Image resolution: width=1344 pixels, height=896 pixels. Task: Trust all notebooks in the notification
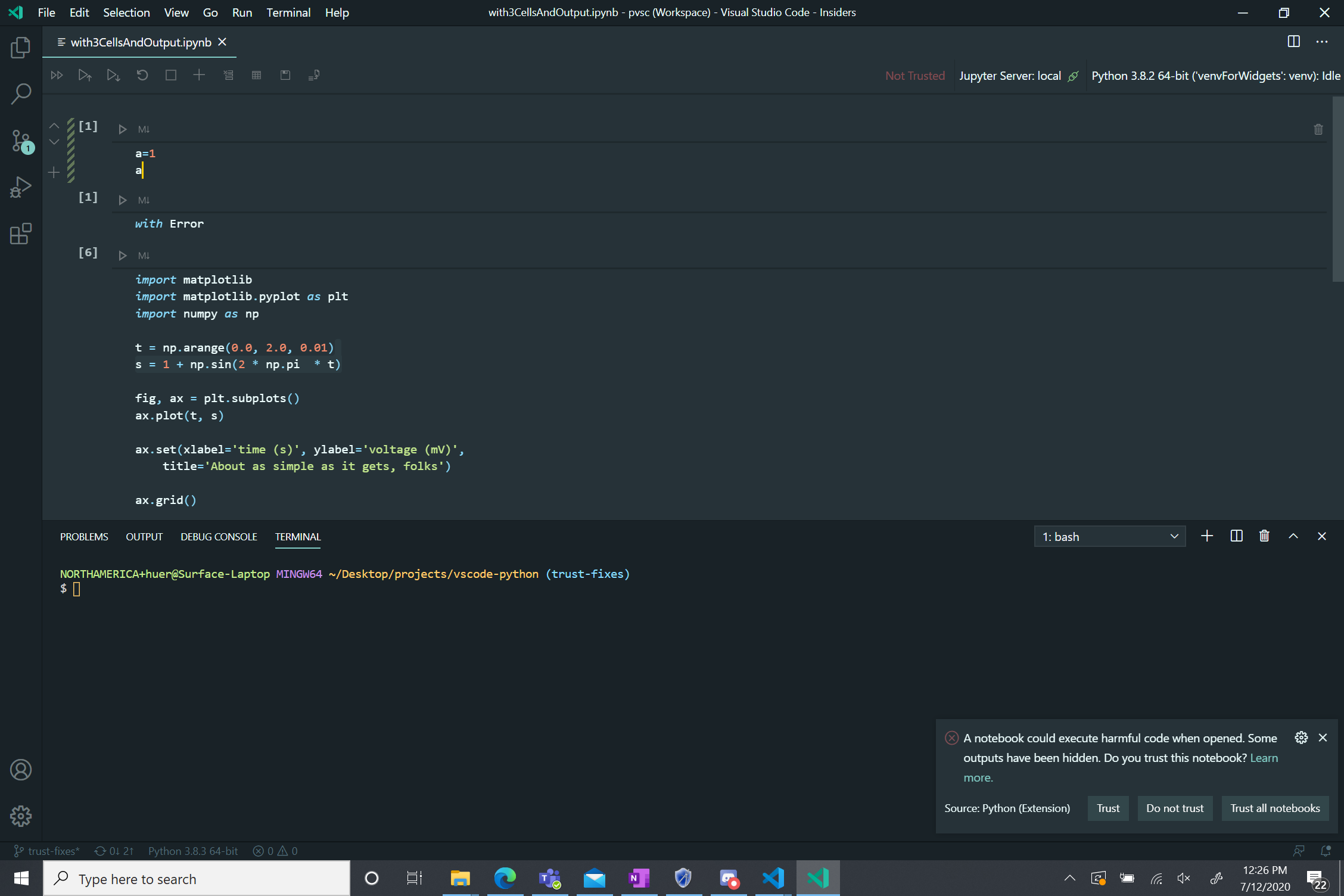(1275, 808)
